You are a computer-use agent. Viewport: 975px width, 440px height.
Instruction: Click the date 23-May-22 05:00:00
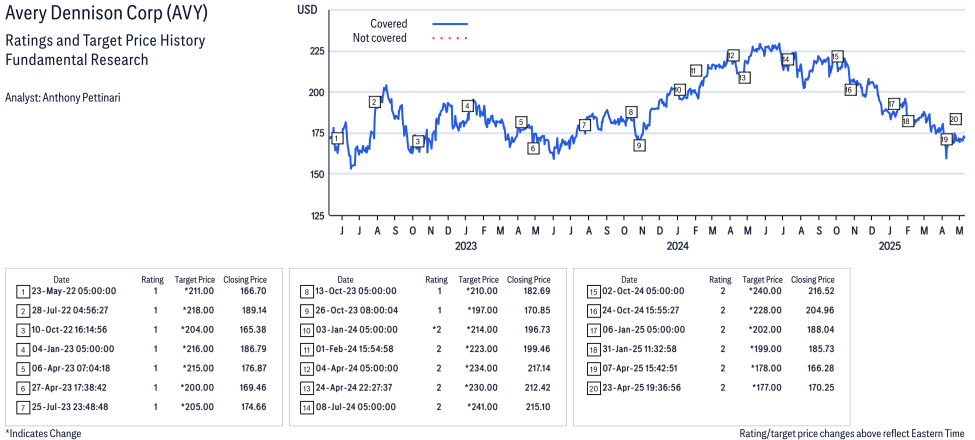coord(73,291)
